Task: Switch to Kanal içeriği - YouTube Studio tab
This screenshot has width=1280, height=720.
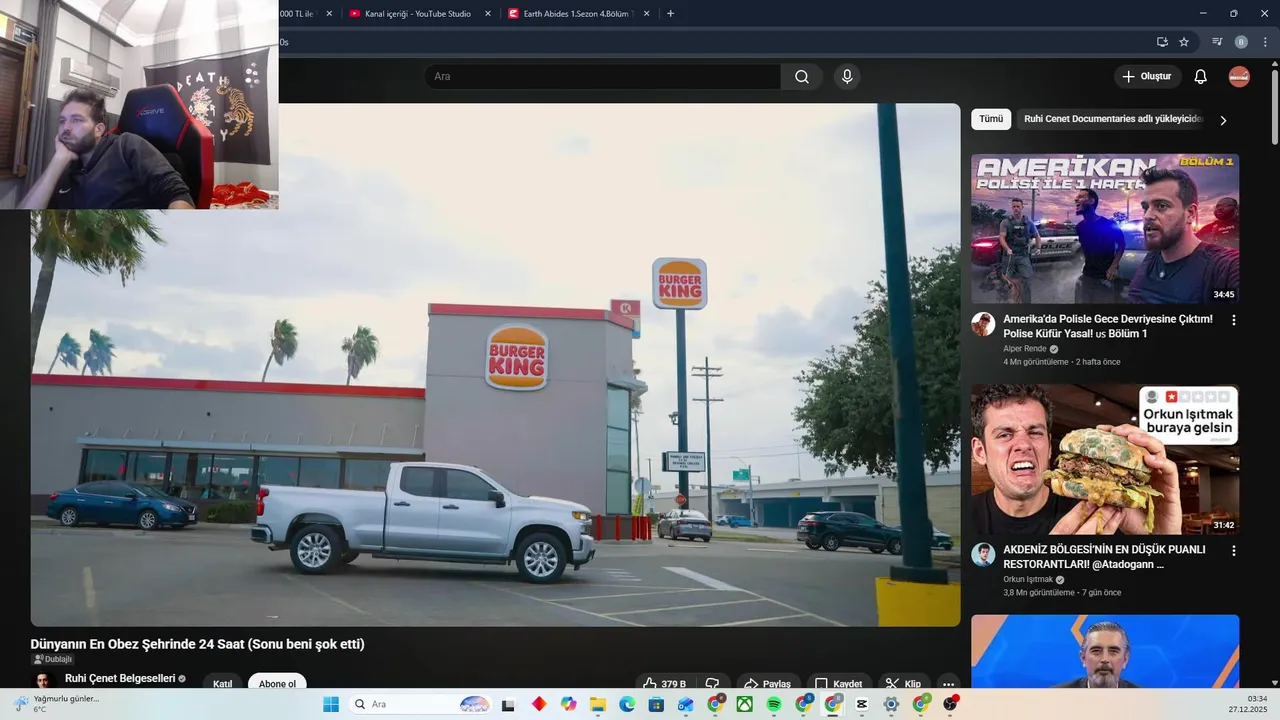Action: [x=418, y=14]
